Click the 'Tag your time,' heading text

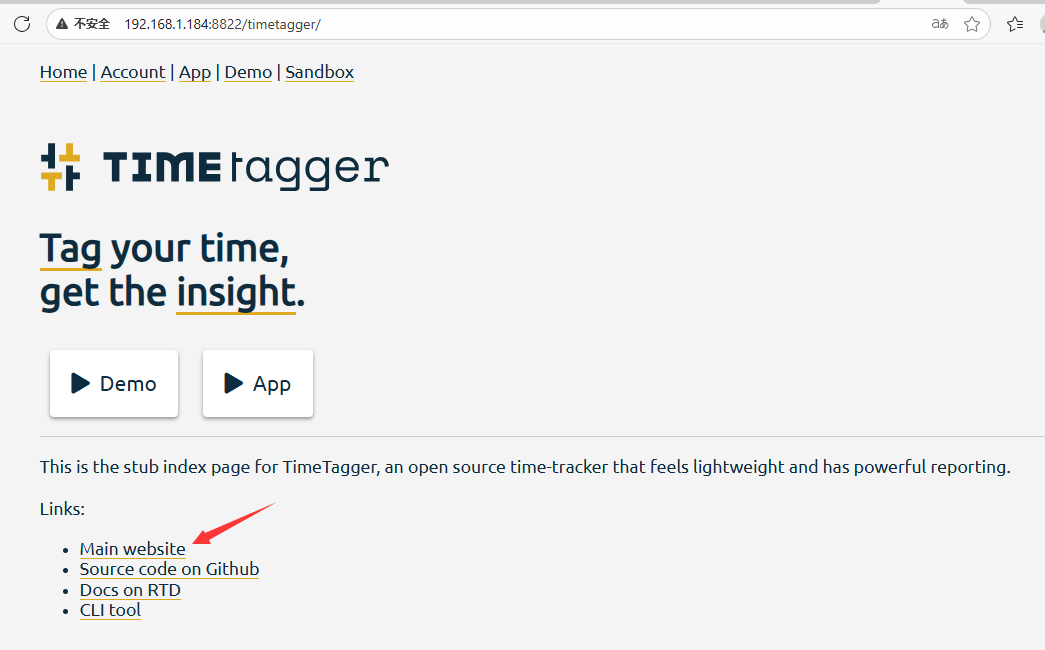(164, 249)
